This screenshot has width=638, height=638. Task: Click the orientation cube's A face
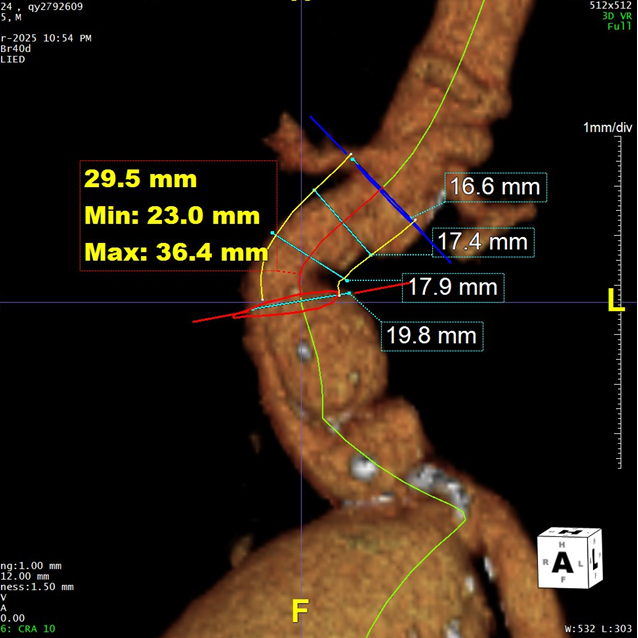point(562,563)
